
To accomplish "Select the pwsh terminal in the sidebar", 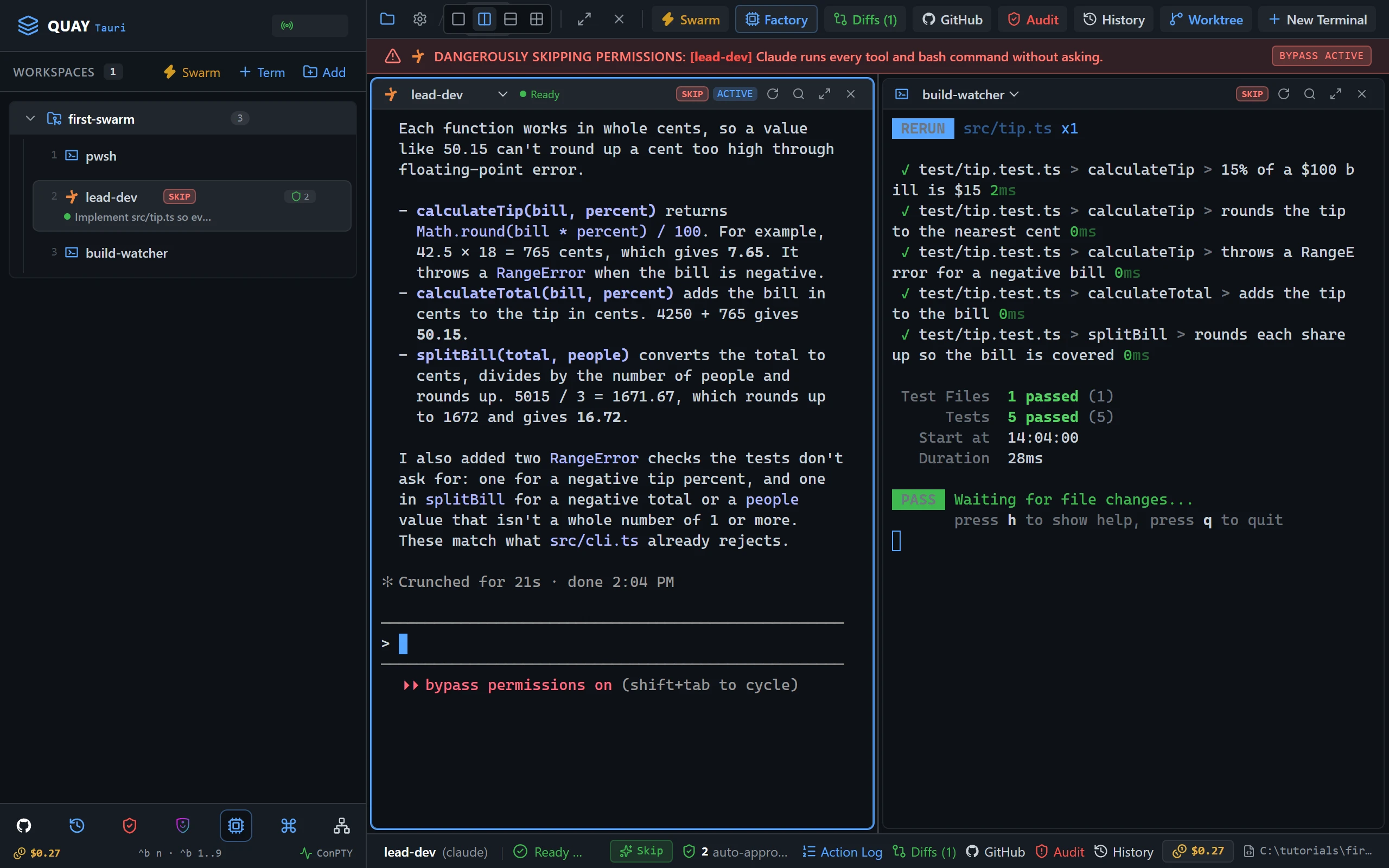I will point(192,156).
